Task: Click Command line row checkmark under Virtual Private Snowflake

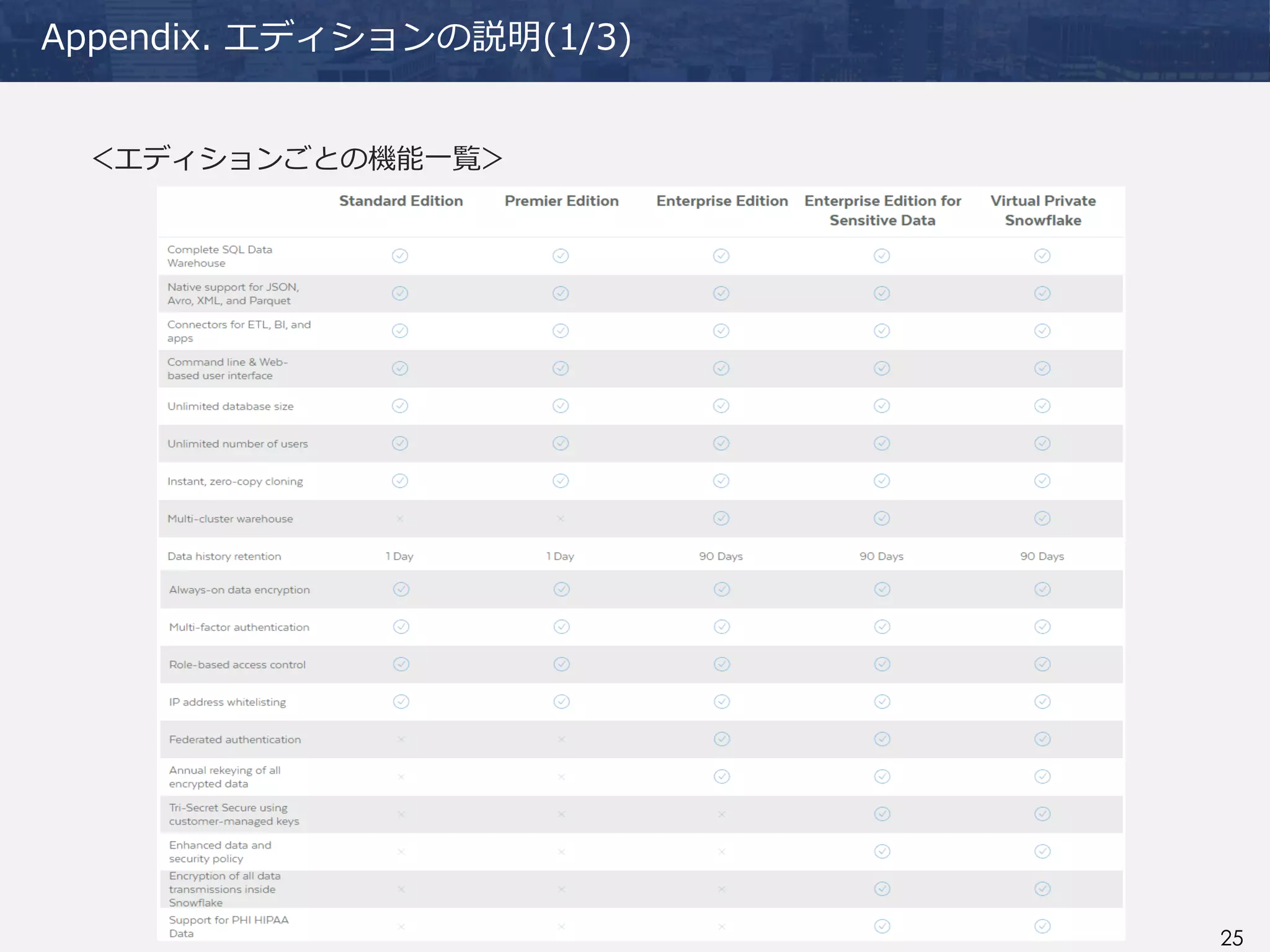Action: [x=1042, y=368]
